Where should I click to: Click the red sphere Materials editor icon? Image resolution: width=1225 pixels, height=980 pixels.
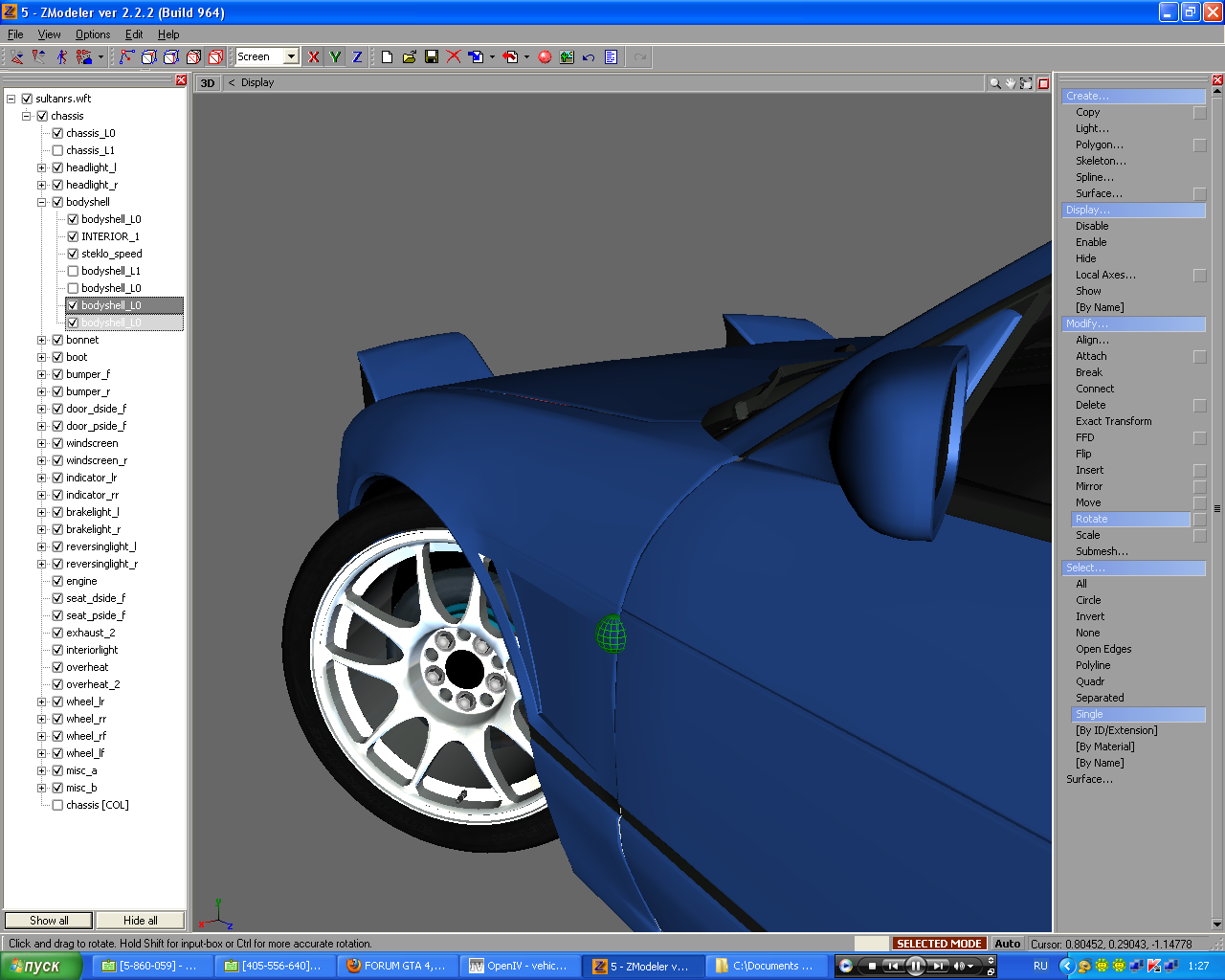pyautogui.click(x=545, y=57)
